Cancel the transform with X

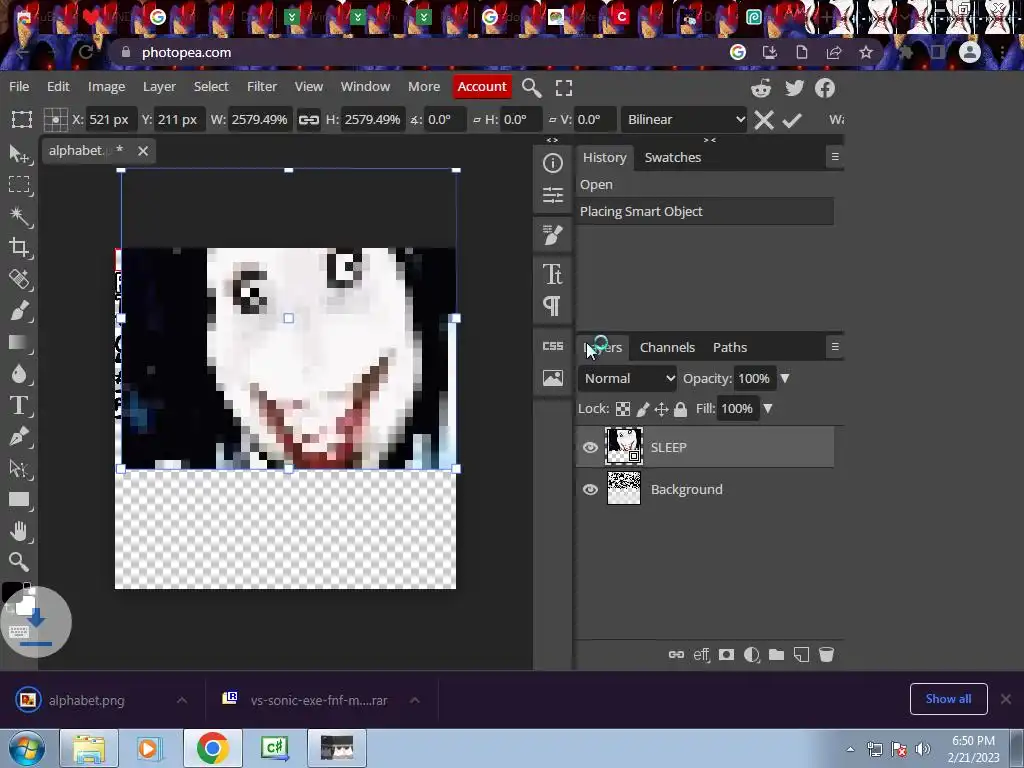(763, 120)
